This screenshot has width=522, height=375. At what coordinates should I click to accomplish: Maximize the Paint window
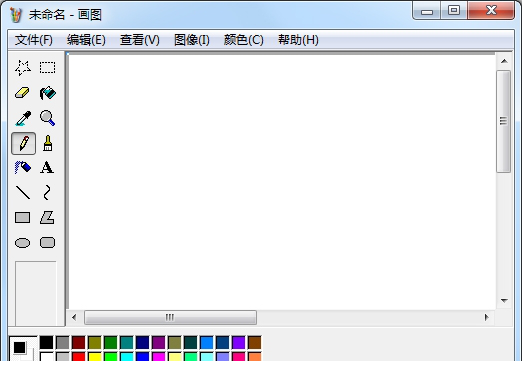(x=454, y=11)
